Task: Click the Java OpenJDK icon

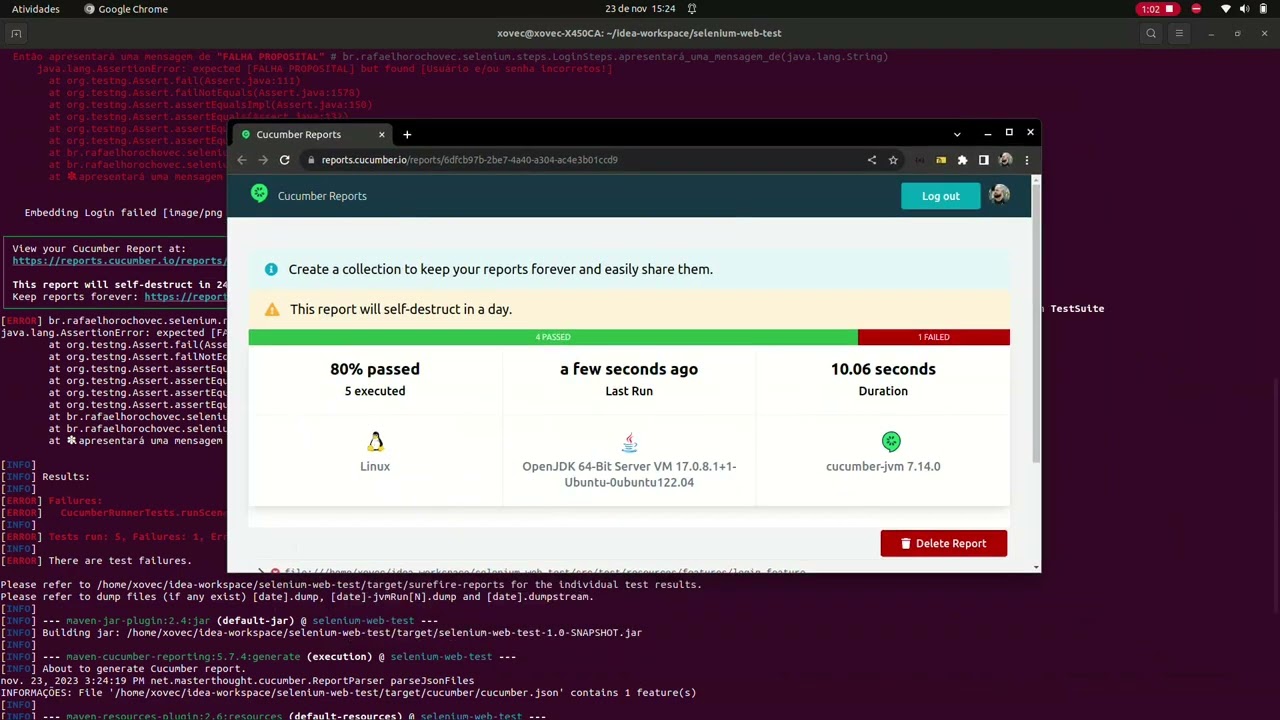Action: tap(629, 442)
